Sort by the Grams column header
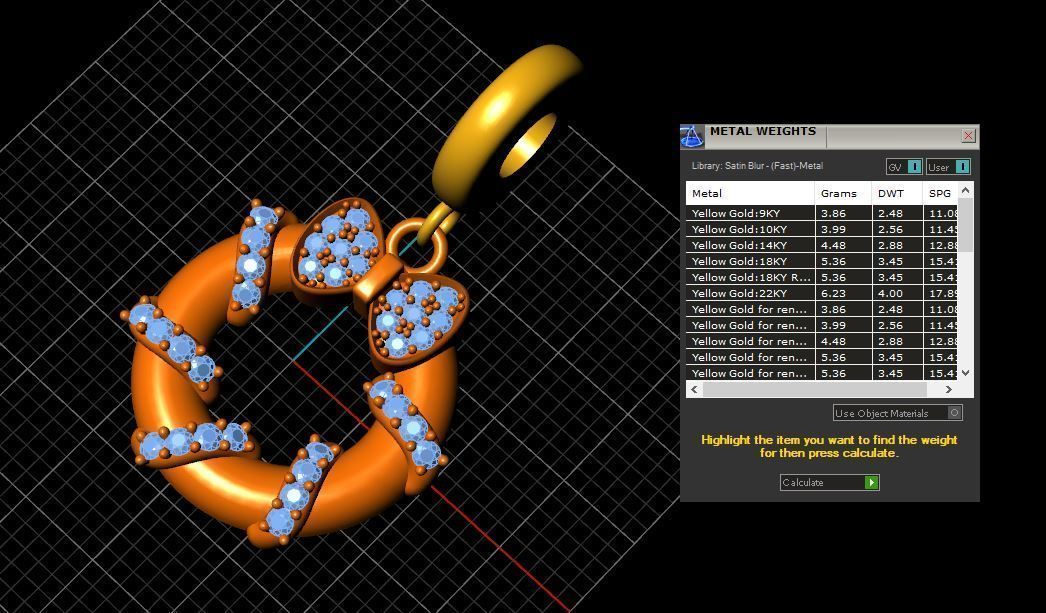Image resolution: width=1046 pixels, height=613 pixels. [x=843, y=193]
